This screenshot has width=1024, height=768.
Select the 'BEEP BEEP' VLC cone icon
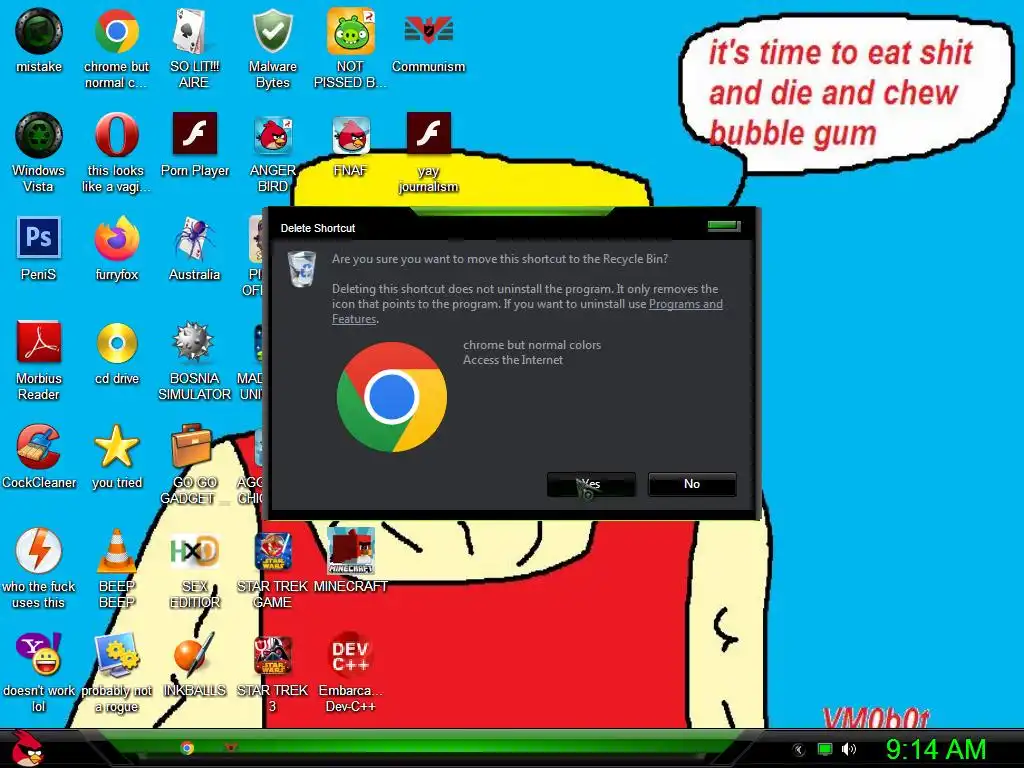click(x=116, y=569)
